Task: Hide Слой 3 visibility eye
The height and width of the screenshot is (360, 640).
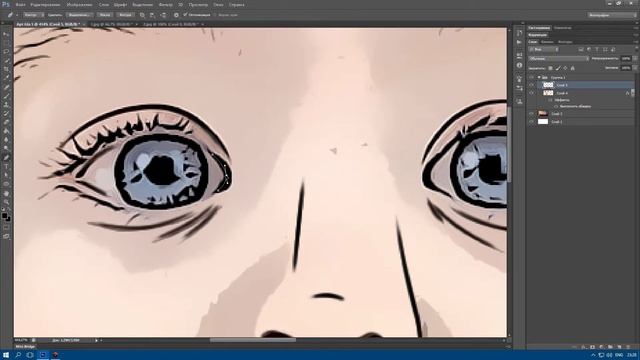Action: click(531, 113)
